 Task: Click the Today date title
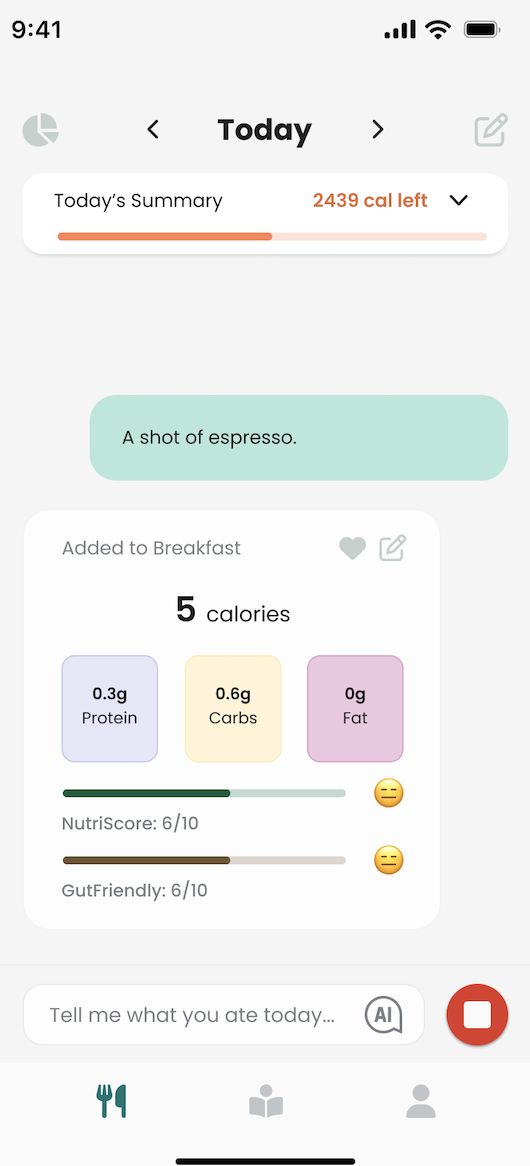265,130
